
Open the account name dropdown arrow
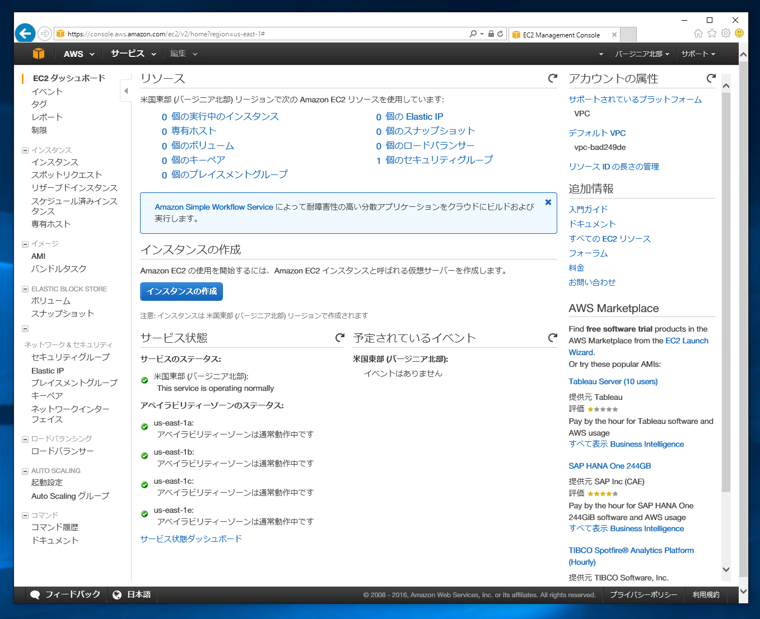[601, 54]
